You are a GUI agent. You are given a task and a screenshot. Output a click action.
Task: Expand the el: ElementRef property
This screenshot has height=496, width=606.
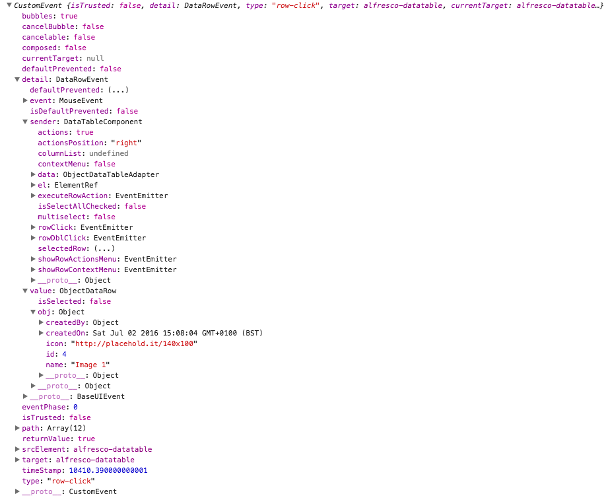pyautogui.click(x=33, y=185)
